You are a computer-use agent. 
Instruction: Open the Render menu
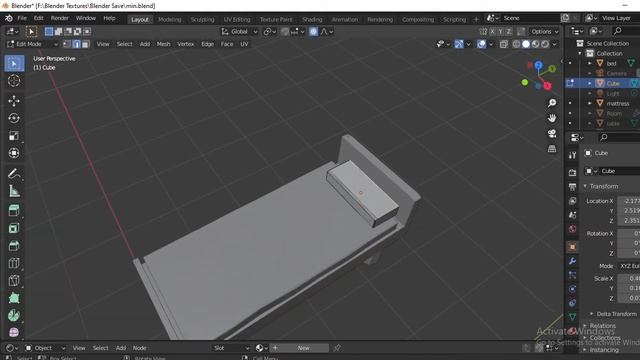tap(60, 18)
